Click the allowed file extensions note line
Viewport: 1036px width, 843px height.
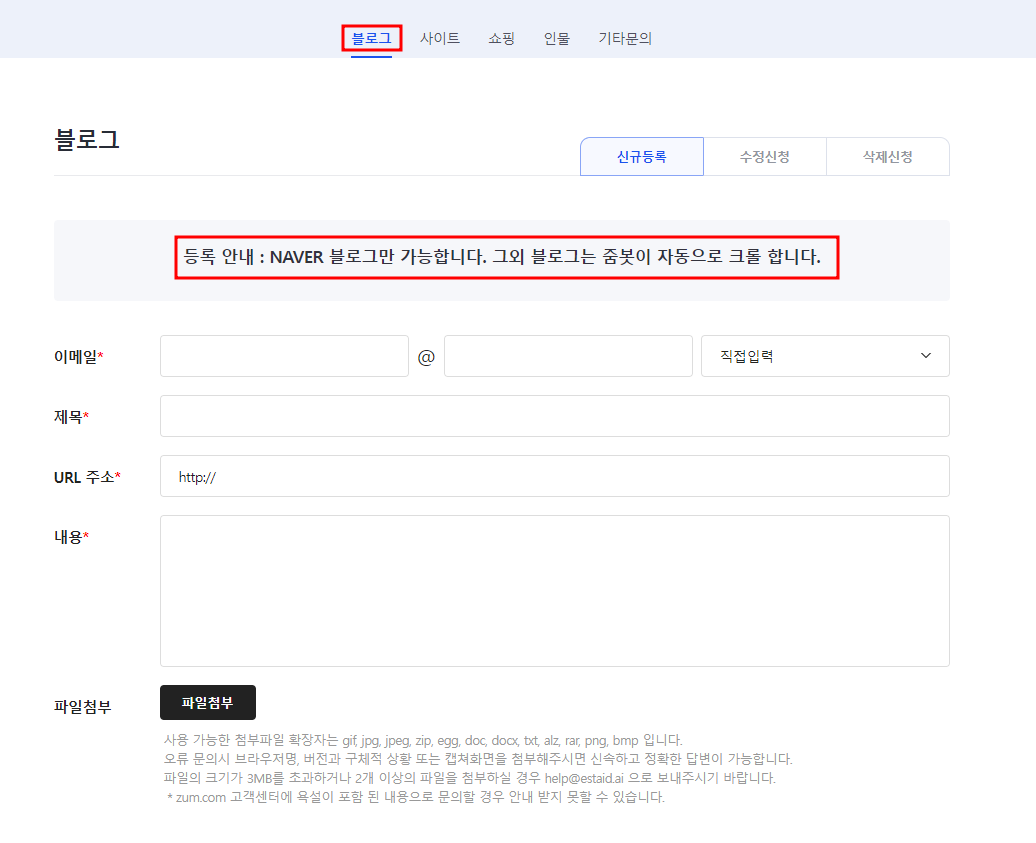tap(423, 740)
